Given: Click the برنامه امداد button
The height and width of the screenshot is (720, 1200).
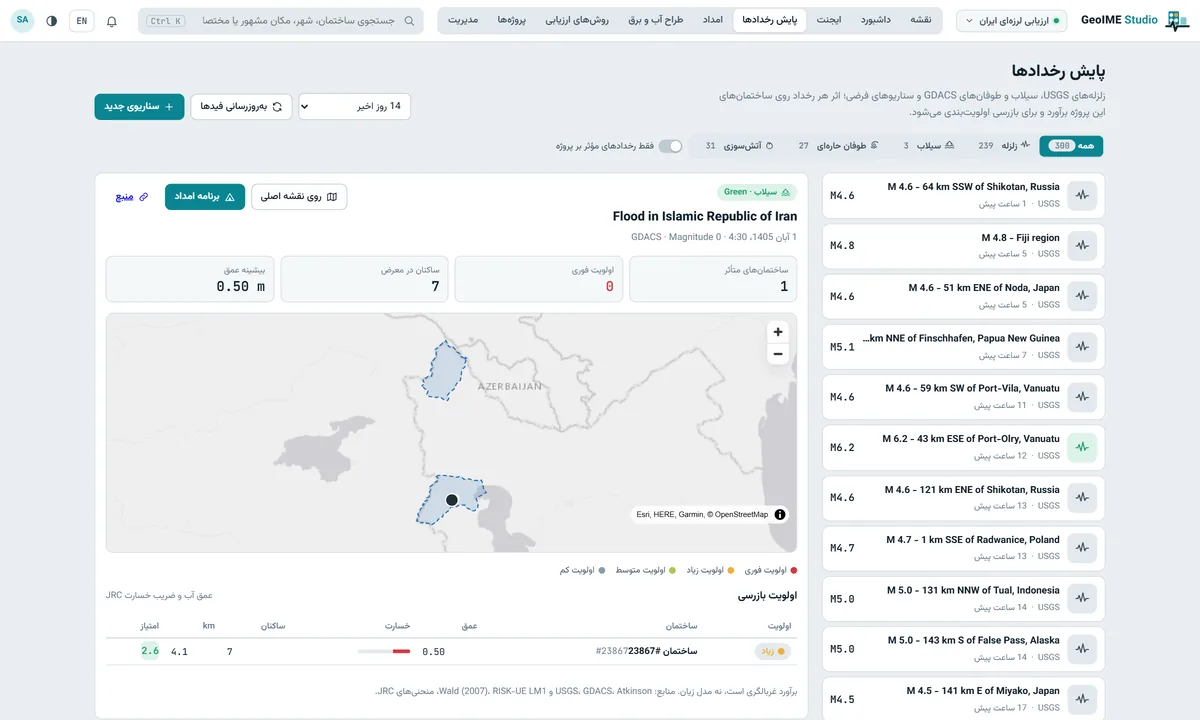Looking at the screenshot, I should (x=205, y=197).
